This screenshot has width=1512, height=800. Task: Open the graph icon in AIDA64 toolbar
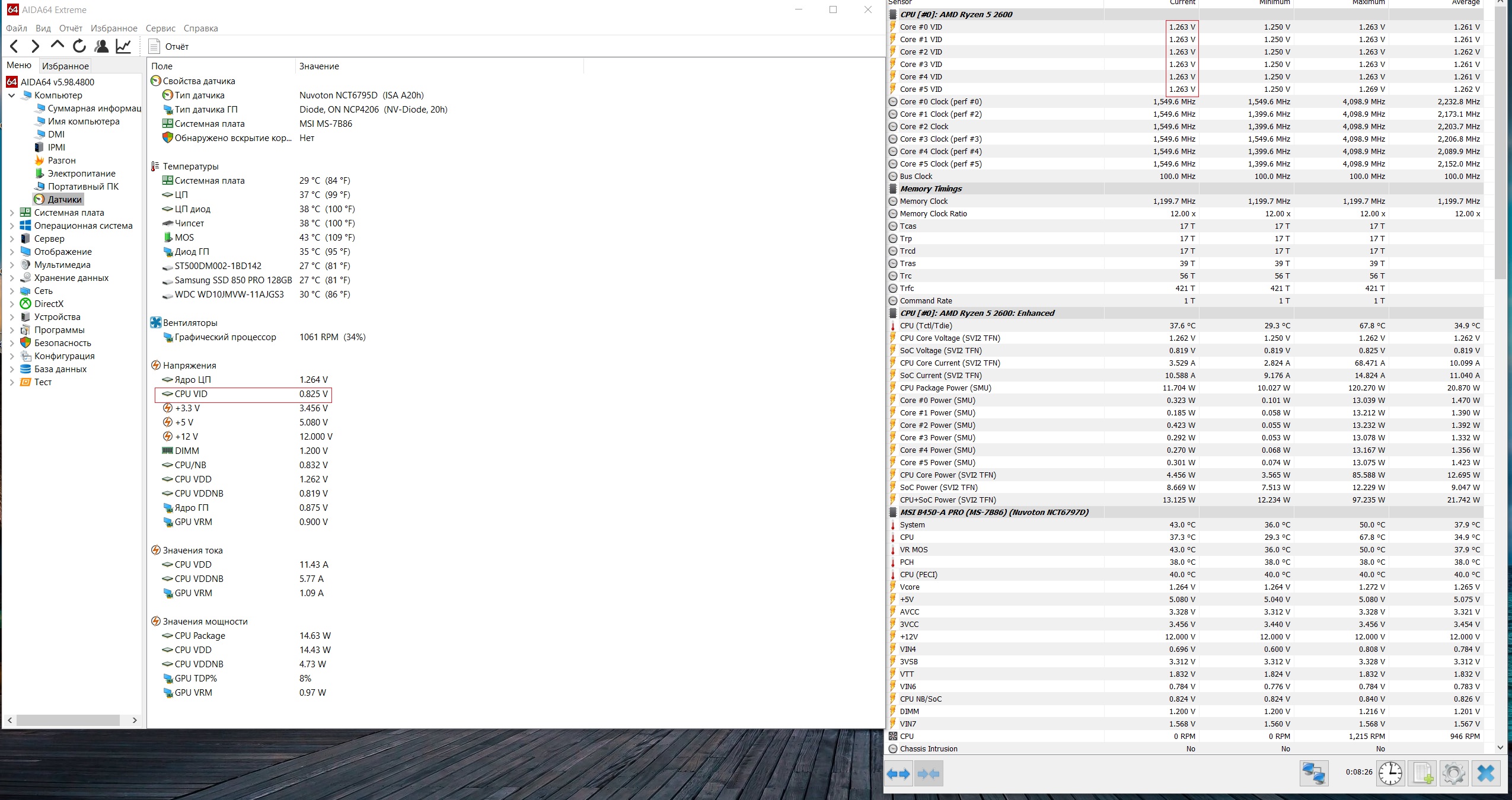click(123, 46)
